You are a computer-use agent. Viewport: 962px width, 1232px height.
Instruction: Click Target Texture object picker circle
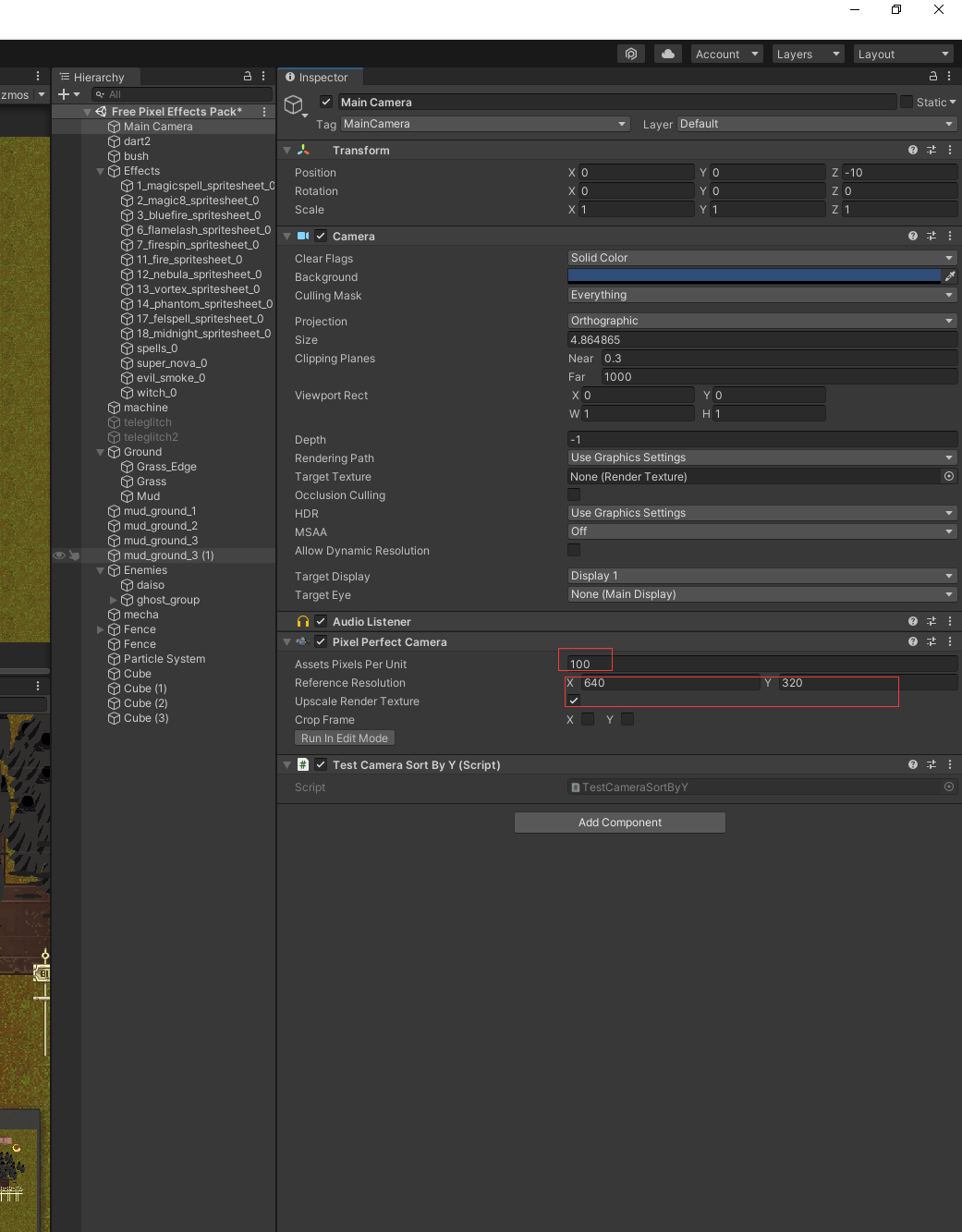(x=948, y=476)
